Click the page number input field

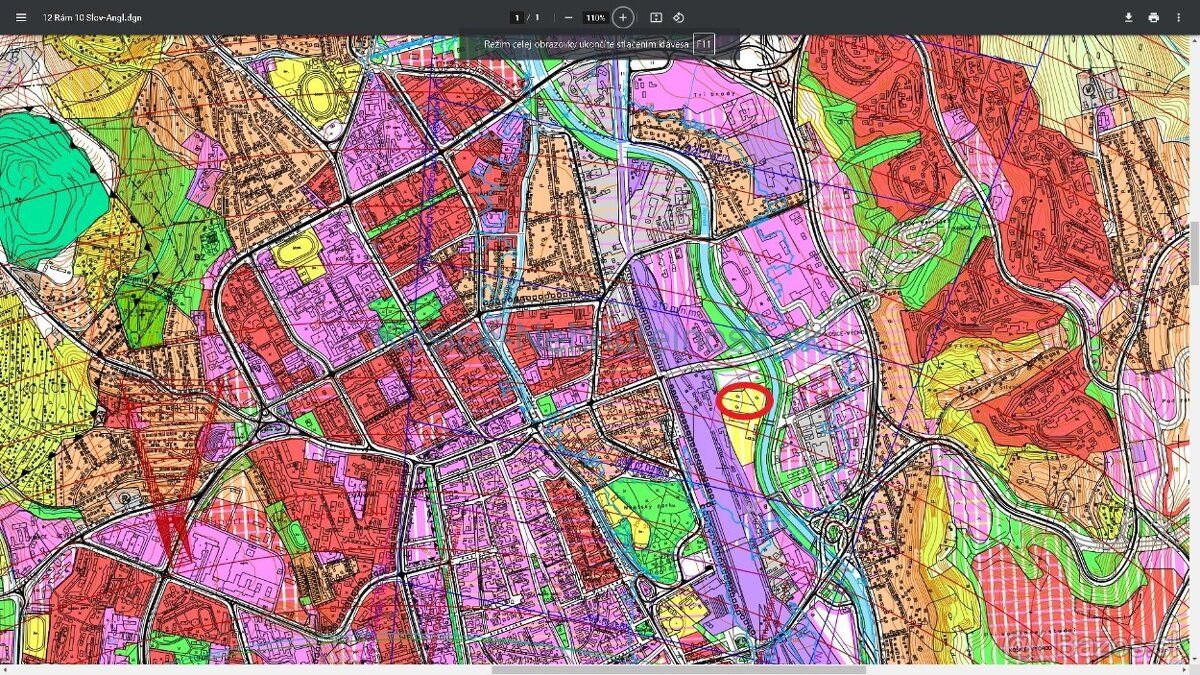517,17
